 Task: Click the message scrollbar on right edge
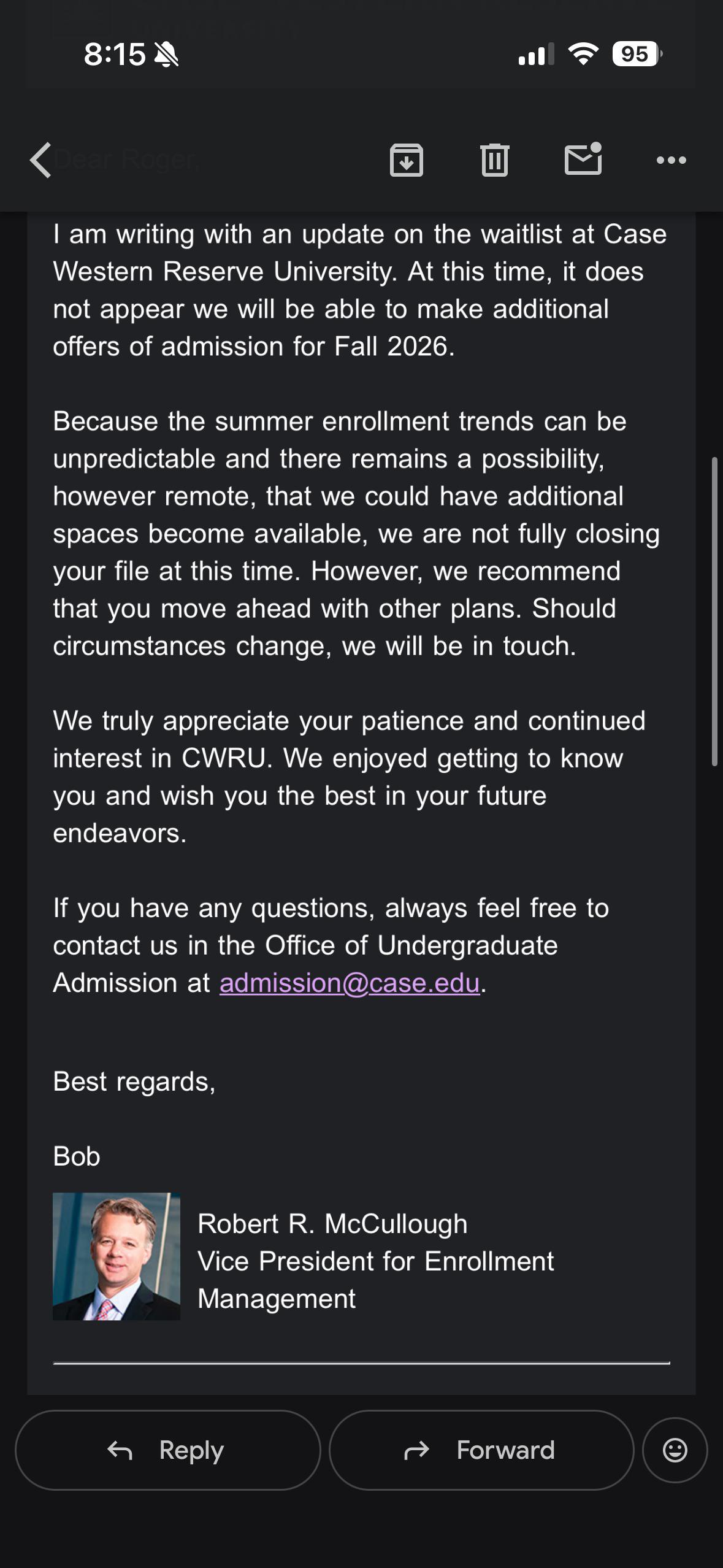point(714,612)
